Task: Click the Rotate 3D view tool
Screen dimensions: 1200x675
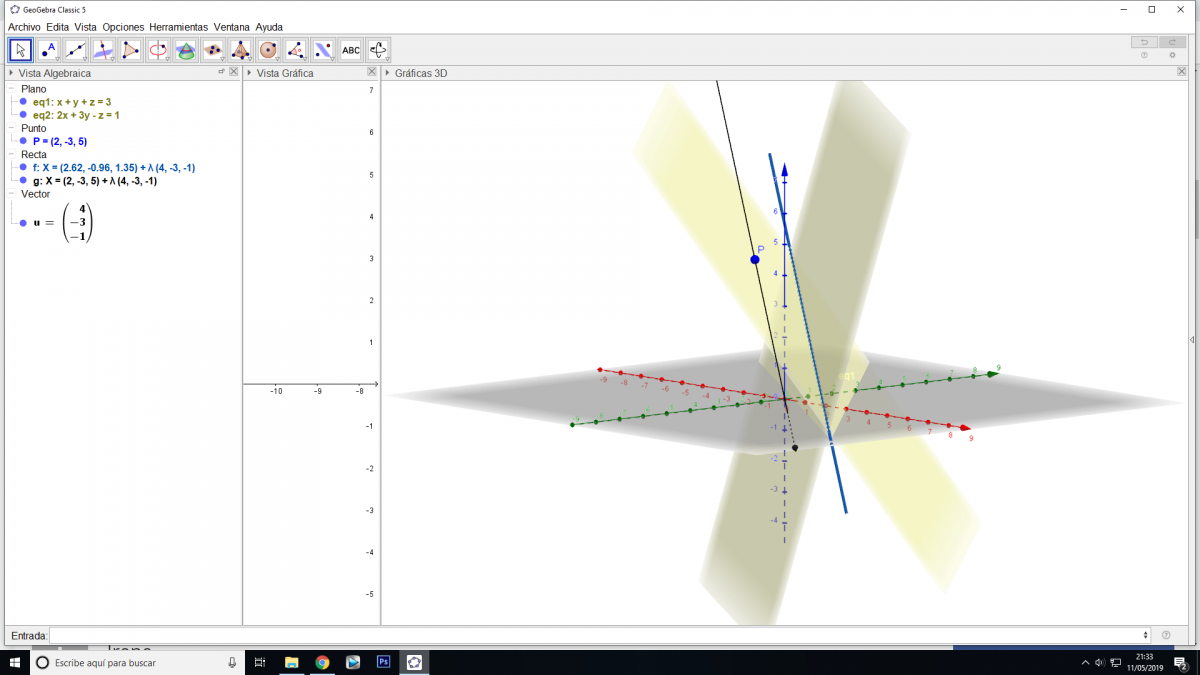Action: pos(378,50)
